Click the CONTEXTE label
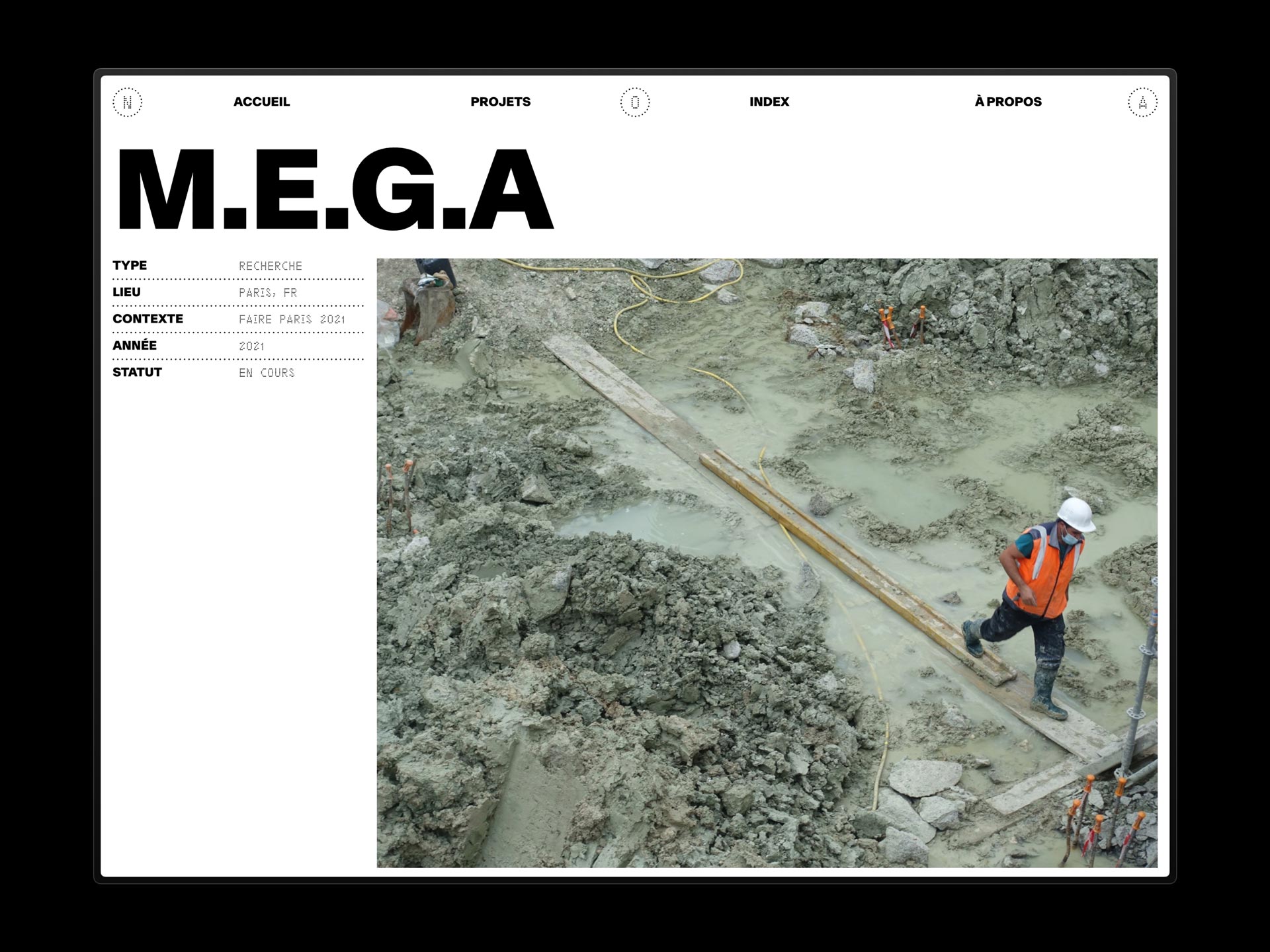 (148, 319)
